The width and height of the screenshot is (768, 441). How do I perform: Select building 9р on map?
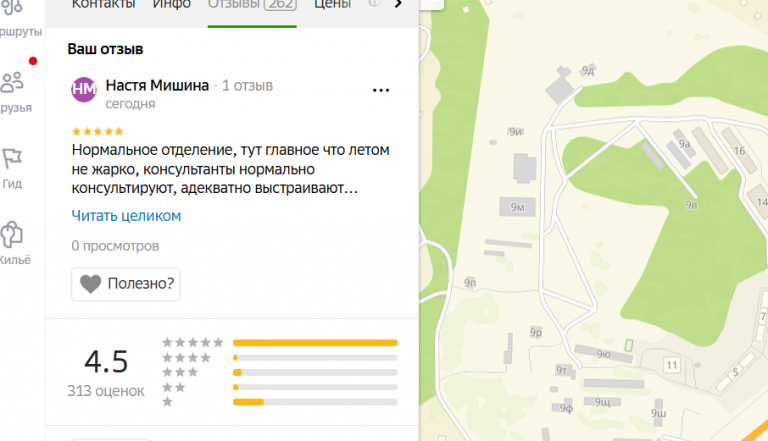click(536, 333)
